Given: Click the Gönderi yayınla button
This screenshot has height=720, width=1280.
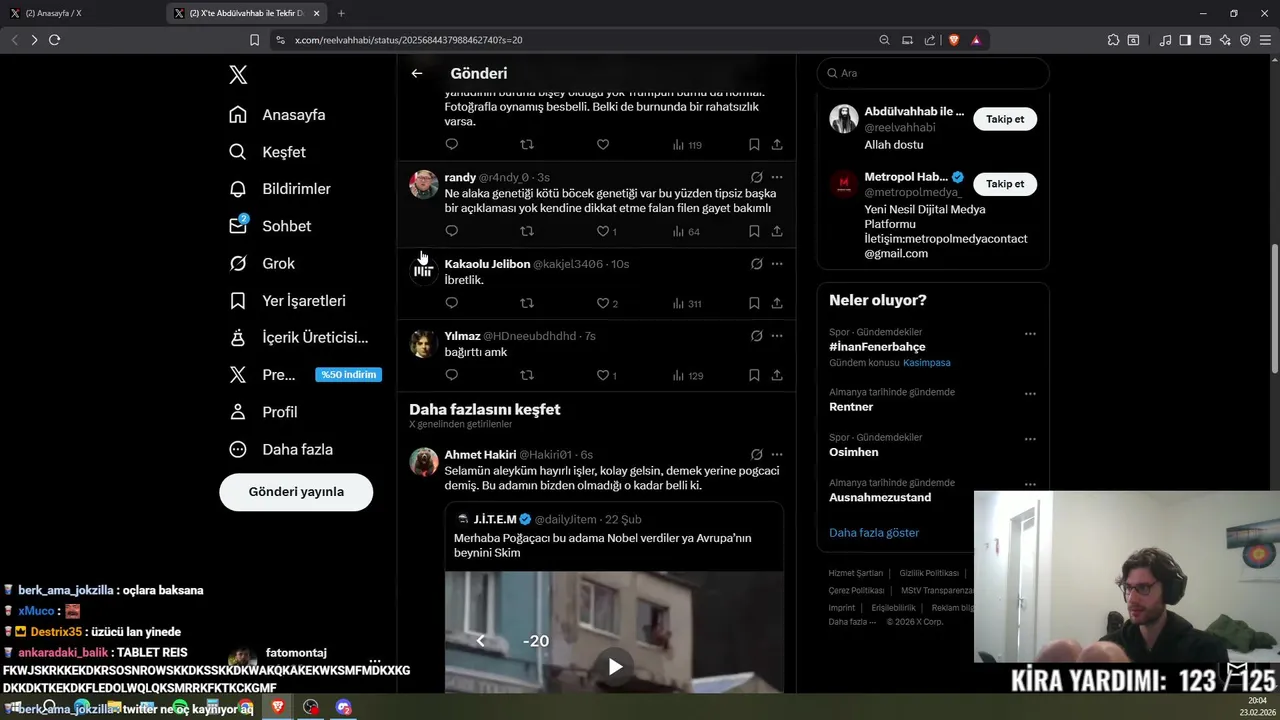Looking at the screenshot, I should 296,492.
